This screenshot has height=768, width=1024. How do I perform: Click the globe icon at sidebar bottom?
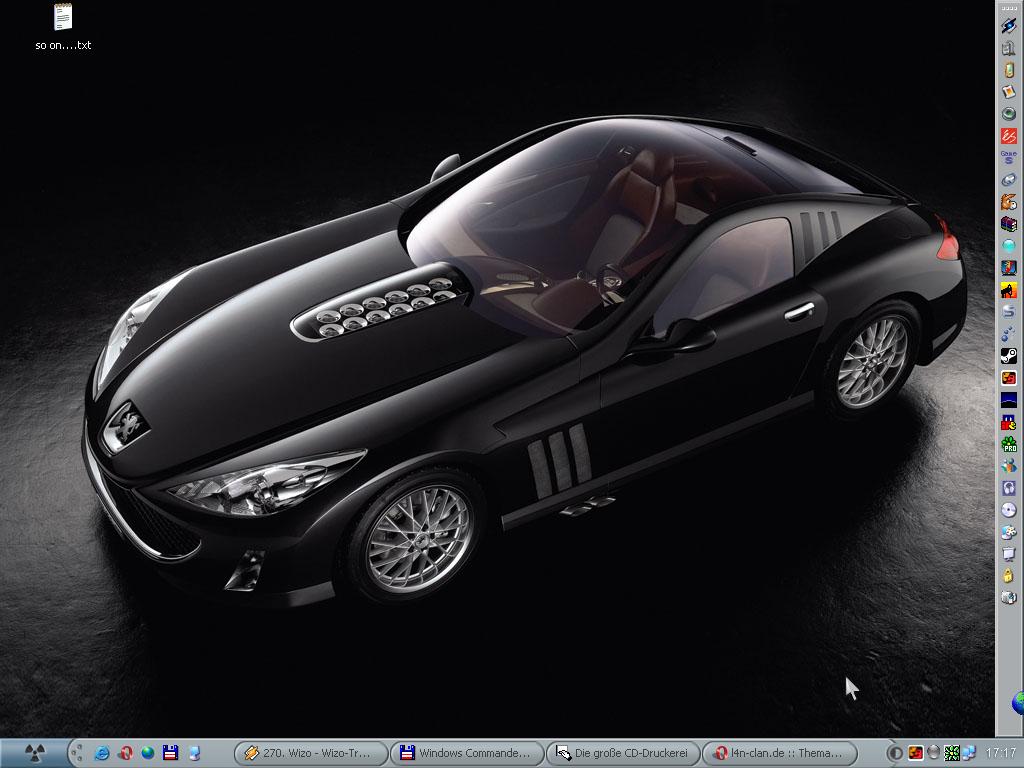click(1017, 703)
